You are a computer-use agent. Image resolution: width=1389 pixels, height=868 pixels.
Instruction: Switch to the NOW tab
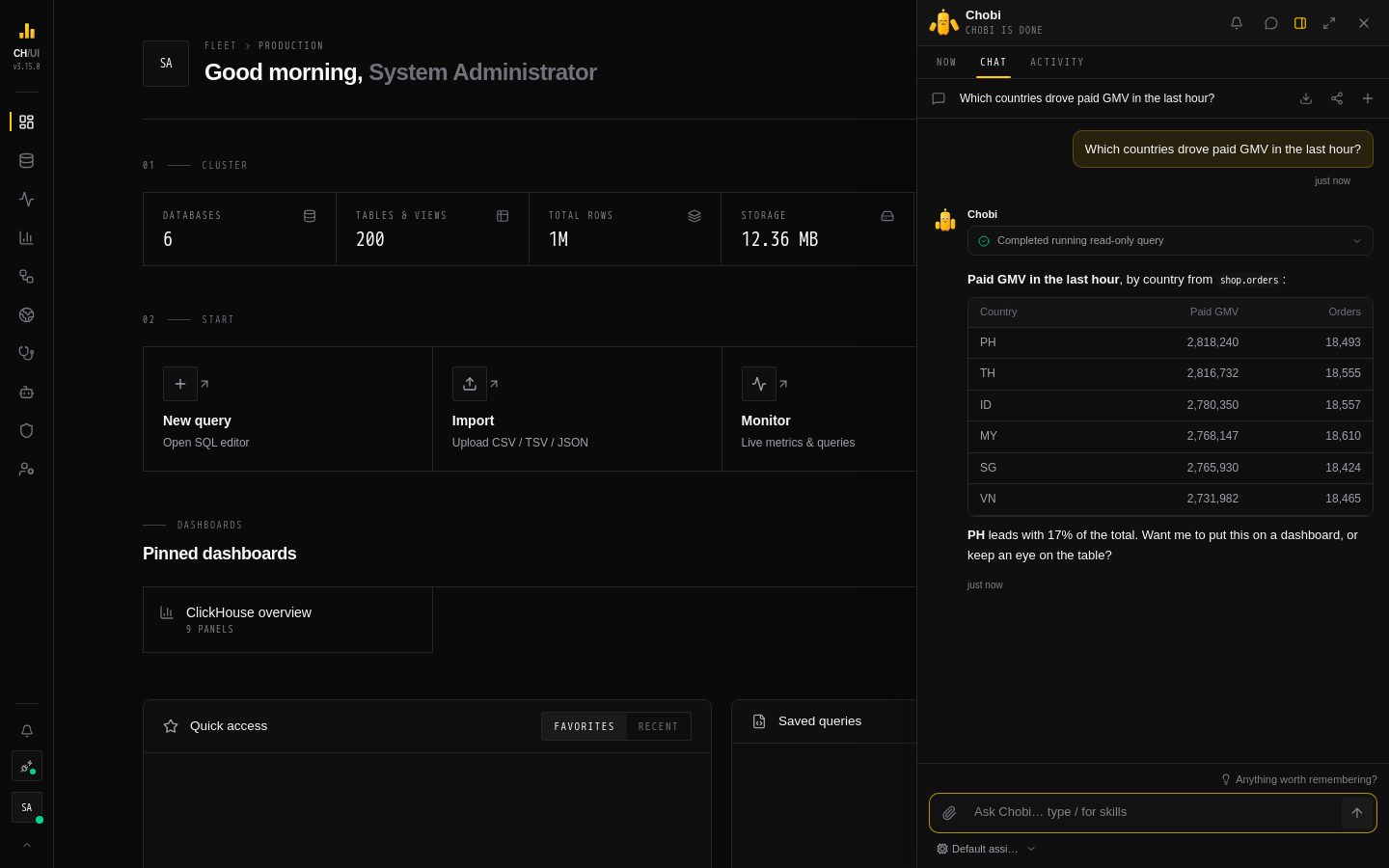pos(946,62)
